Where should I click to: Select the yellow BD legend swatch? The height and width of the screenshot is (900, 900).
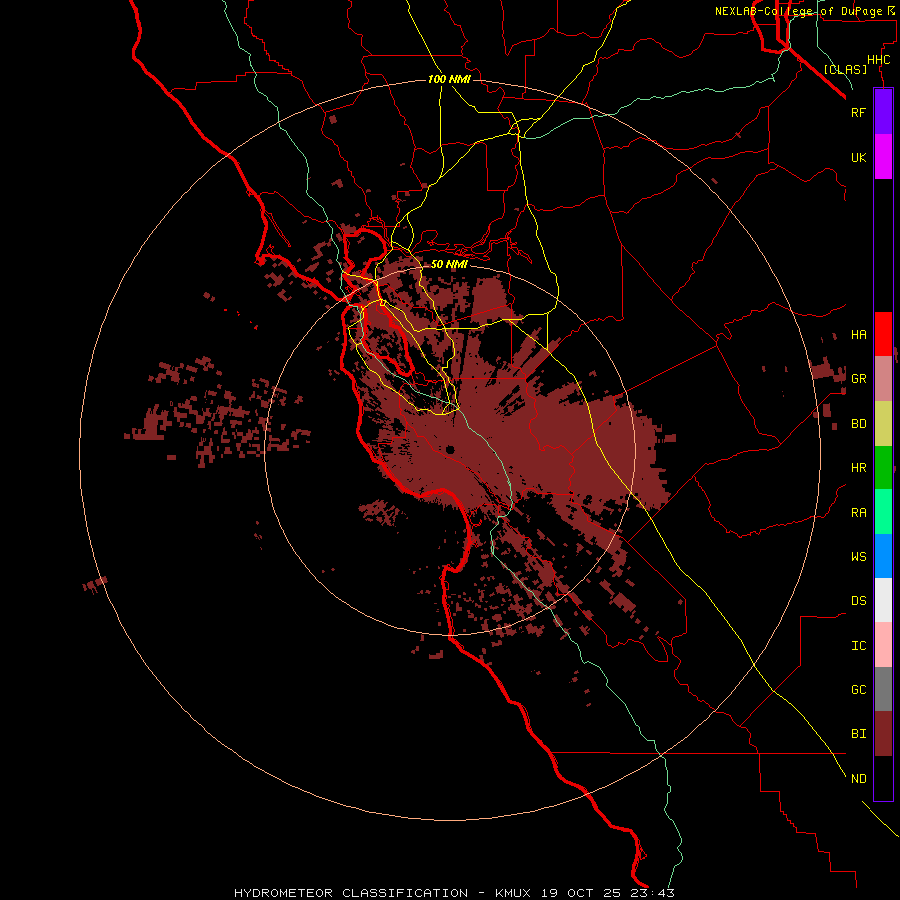tap(883, 424)
